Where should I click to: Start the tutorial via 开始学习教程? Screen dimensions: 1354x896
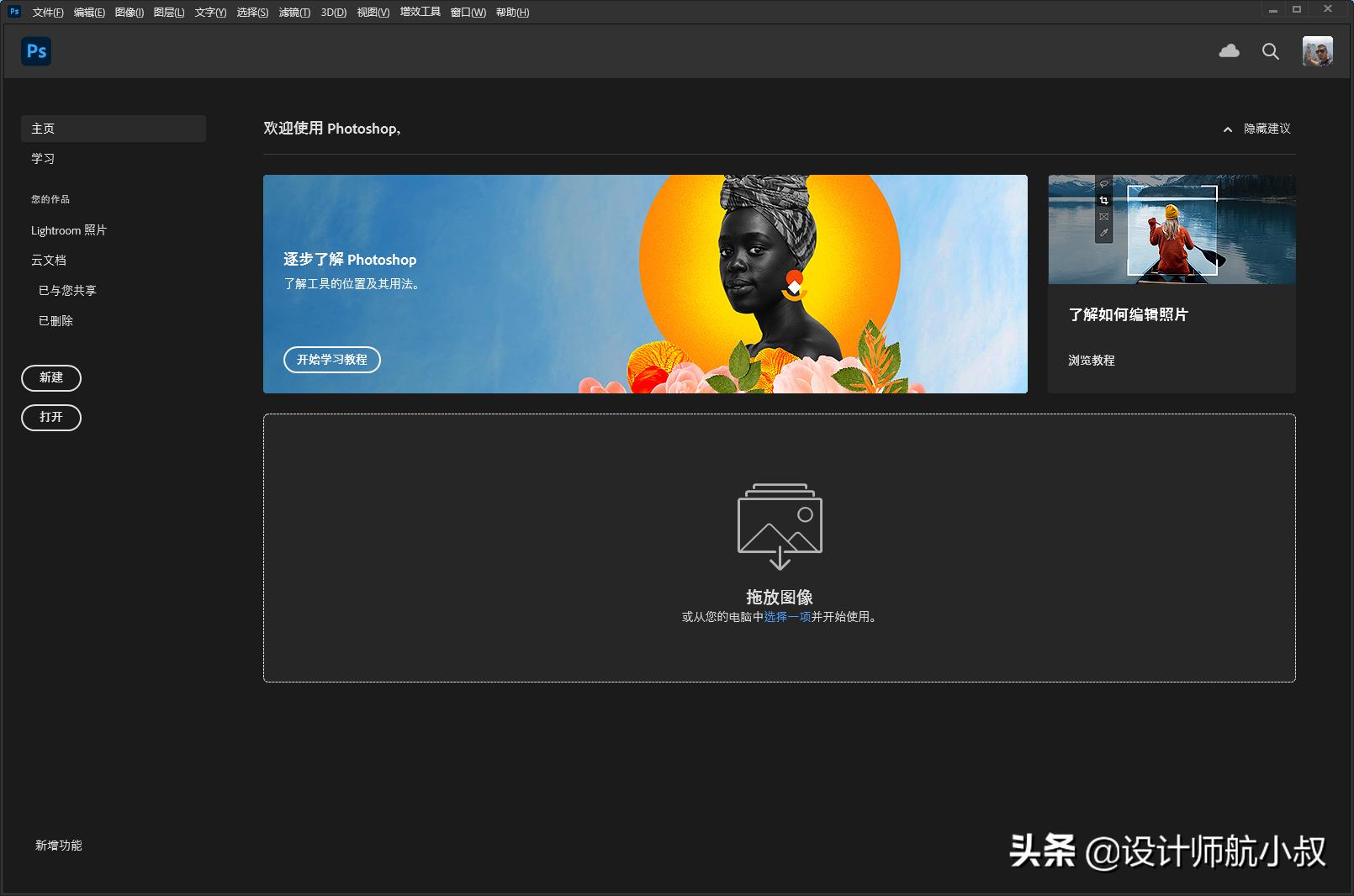pos(331,360)
